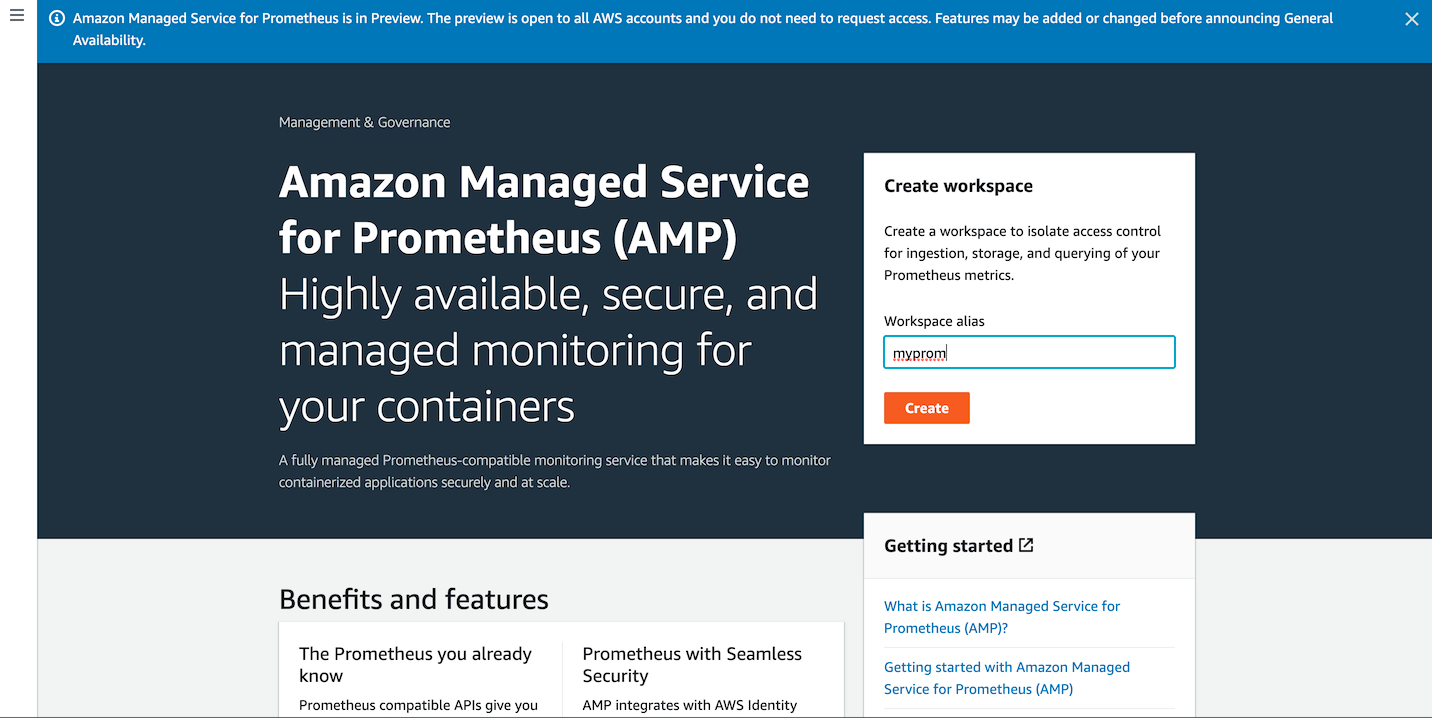
Task: Select the 'myprom' text in the alias field
Action: point(917,352)
